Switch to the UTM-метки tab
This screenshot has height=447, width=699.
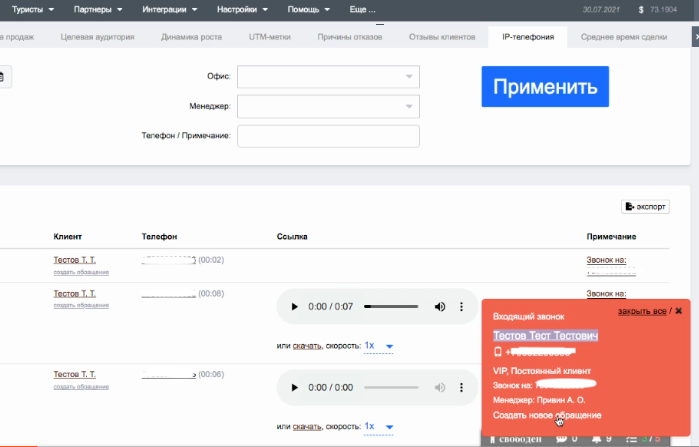pos(270,37)
